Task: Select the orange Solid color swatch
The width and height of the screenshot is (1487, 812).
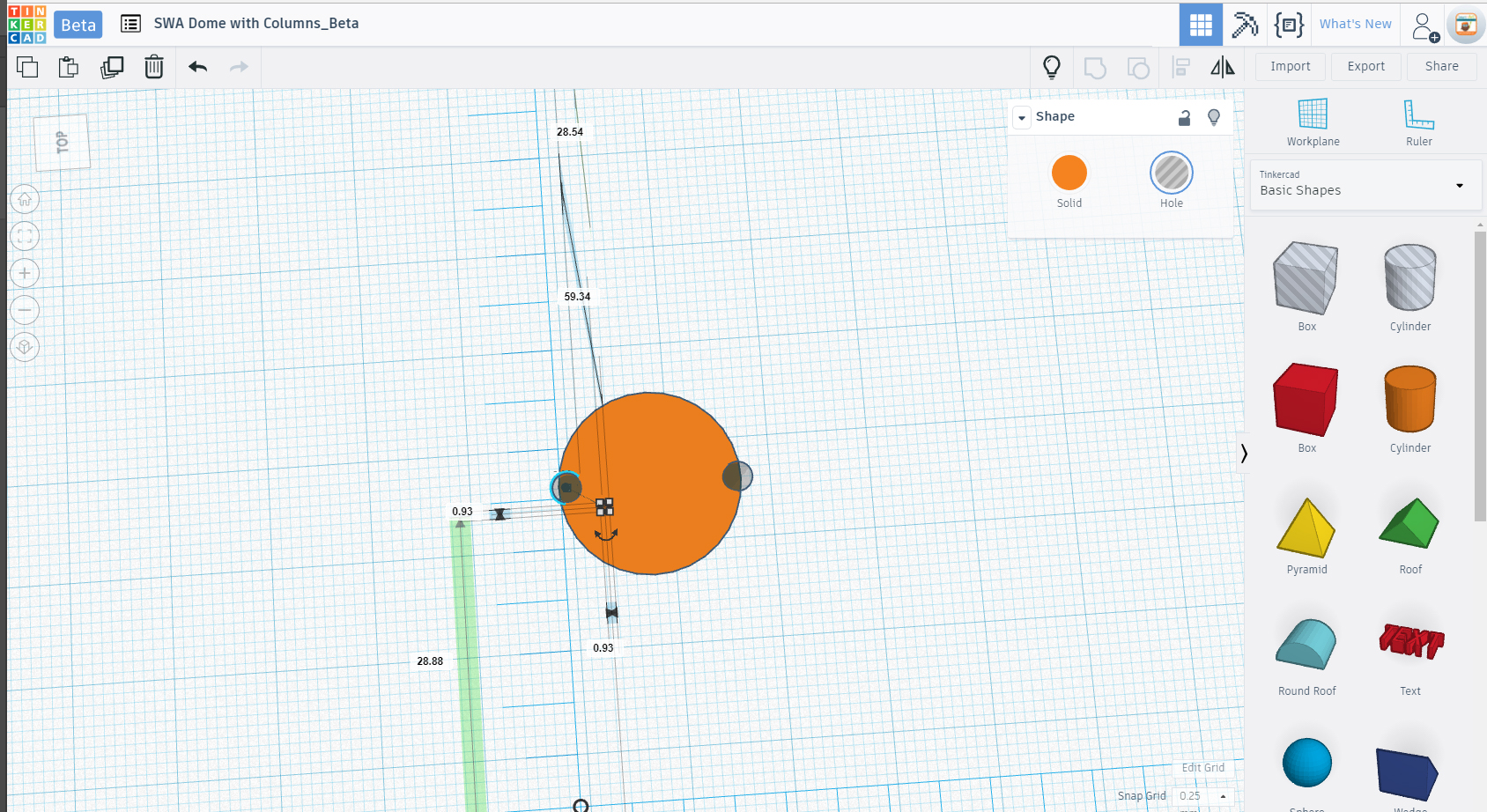Action: coord(1069,173)
